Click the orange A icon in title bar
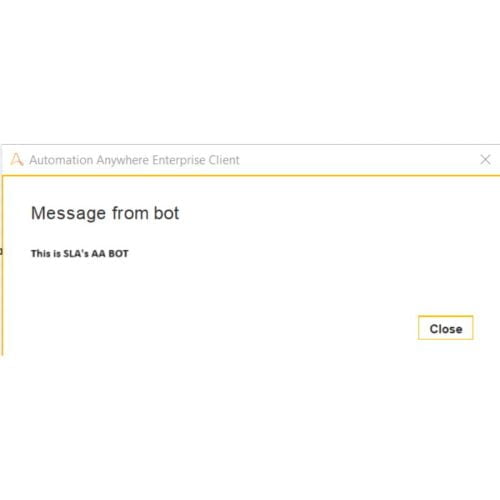Viewport: 500px width, 500px height. point(17,159)
